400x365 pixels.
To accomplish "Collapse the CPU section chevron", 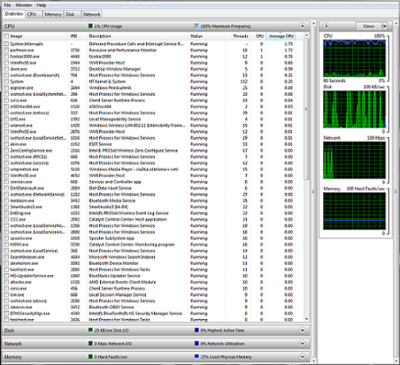I will point(302,26).
